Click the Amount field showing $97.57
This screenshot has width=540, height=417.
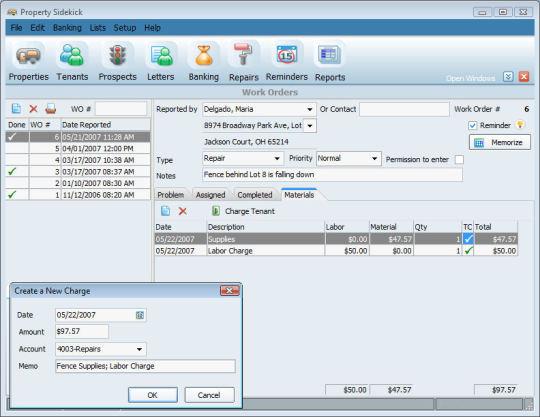82,331
